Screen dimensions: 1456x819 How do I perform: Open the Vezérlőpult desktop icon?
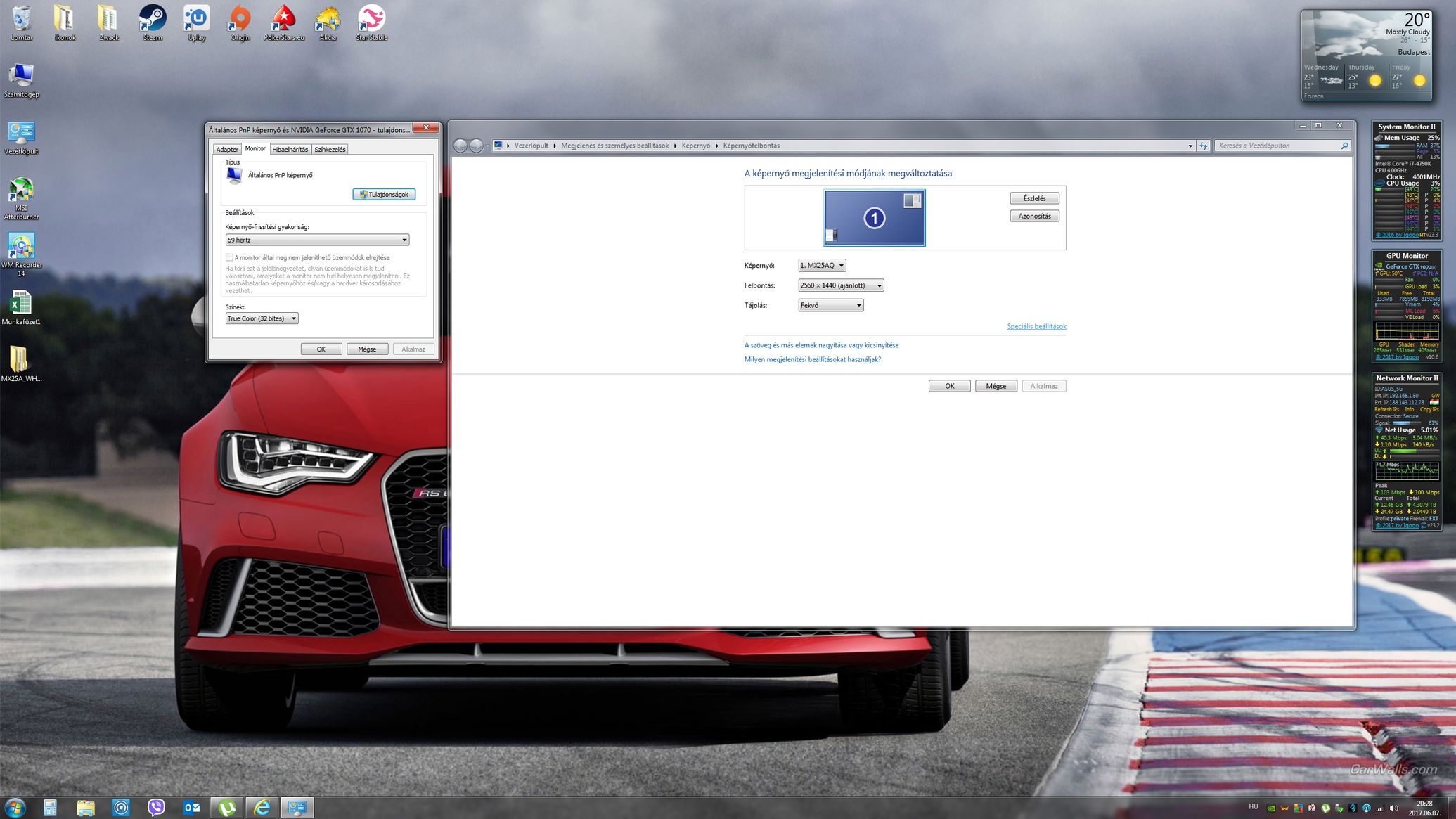22,137
